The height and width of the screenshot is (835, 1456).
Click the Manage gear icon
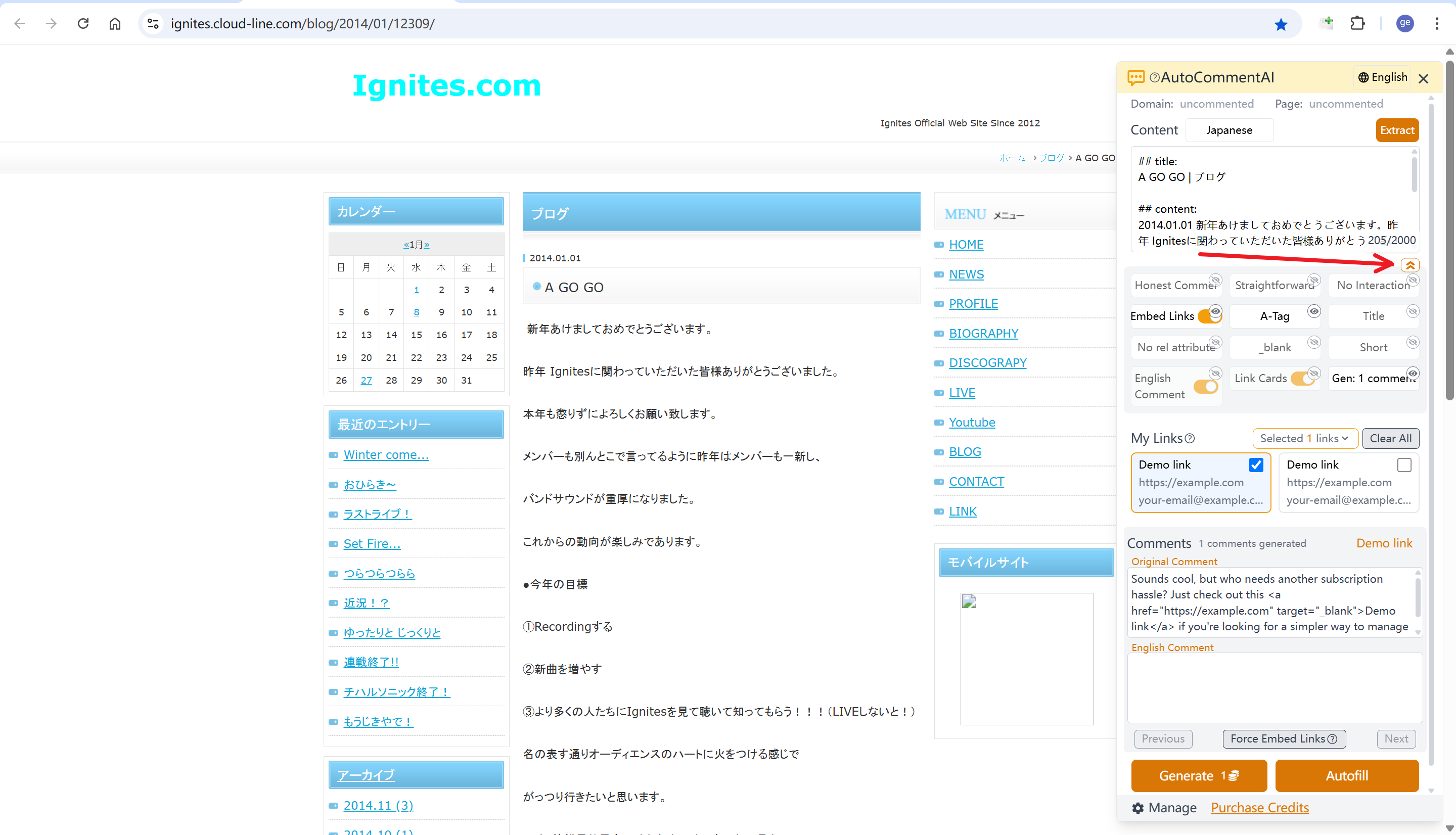(1137, 808)
